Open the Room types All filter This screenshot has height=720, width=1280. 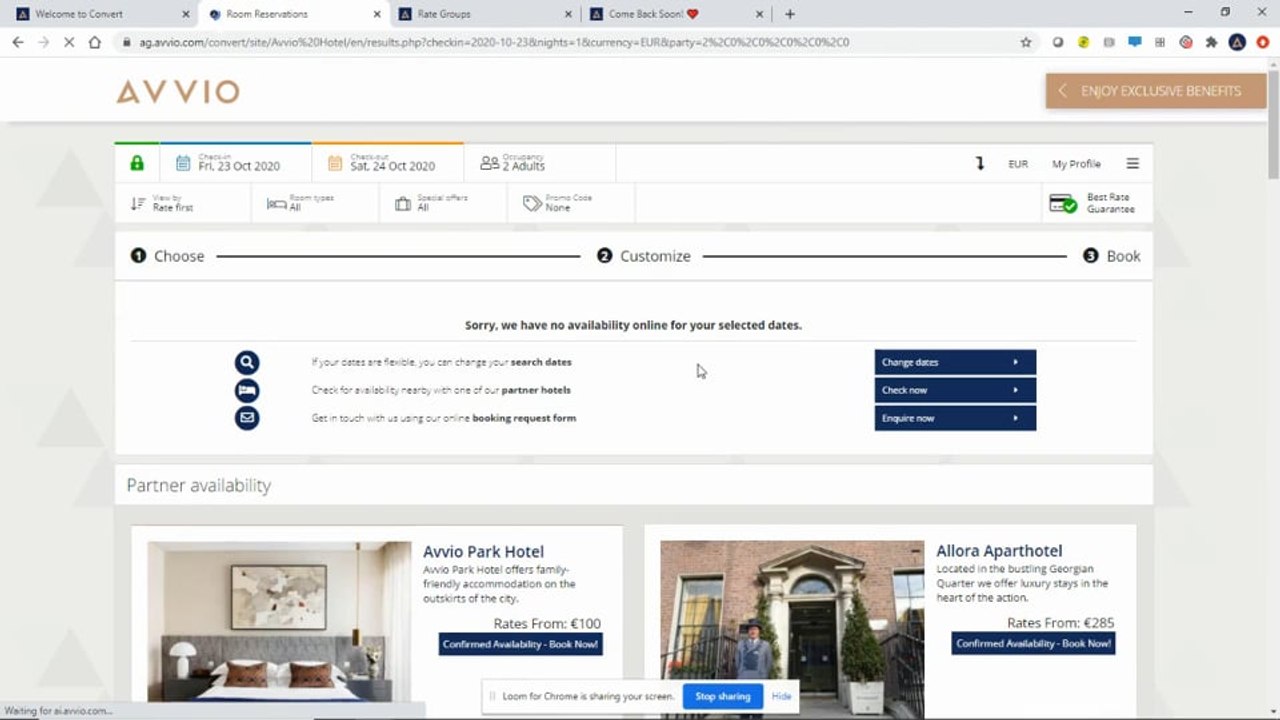(316, 203)
